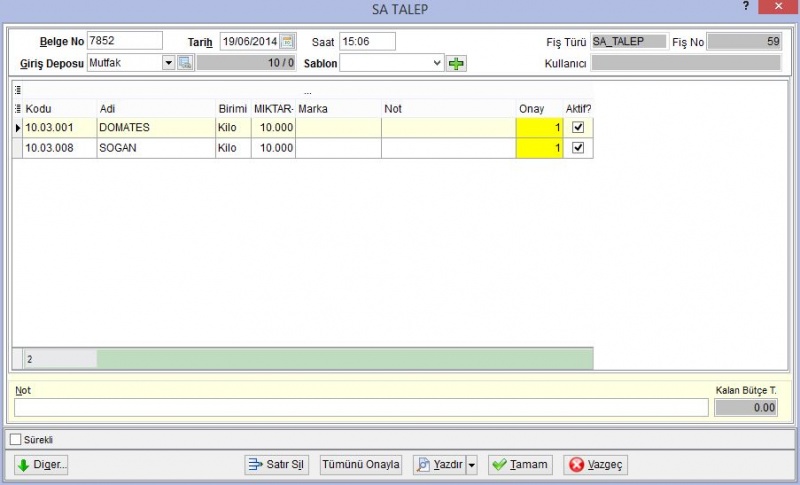This screenshot has width=800, height=485.
Task: Click the warehouse lookup icon next to Mutfak
Action: click(185, 63)
